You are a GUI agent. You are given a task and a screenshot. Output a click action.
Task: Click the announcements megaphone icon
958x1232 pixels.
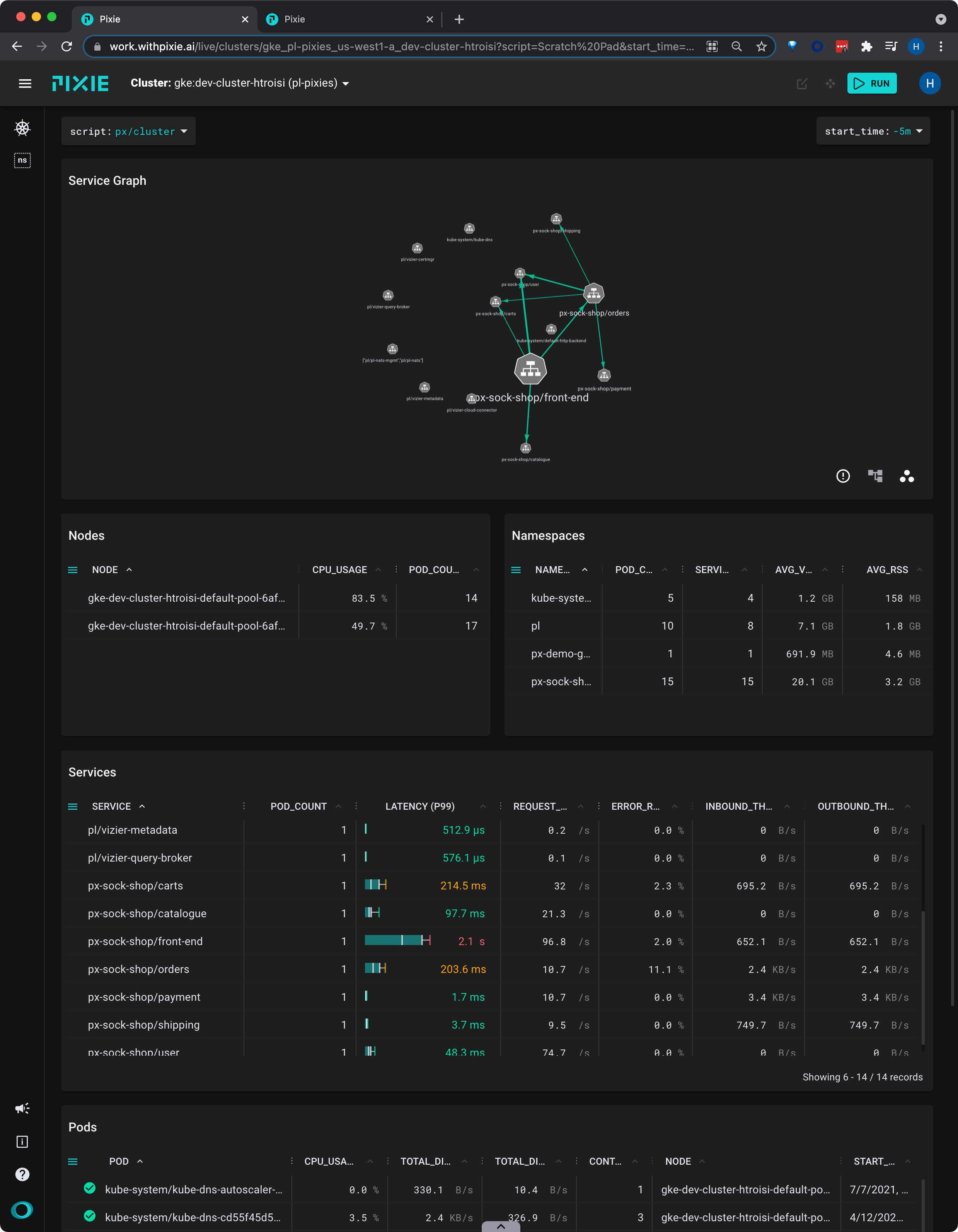click(22, 1109)
